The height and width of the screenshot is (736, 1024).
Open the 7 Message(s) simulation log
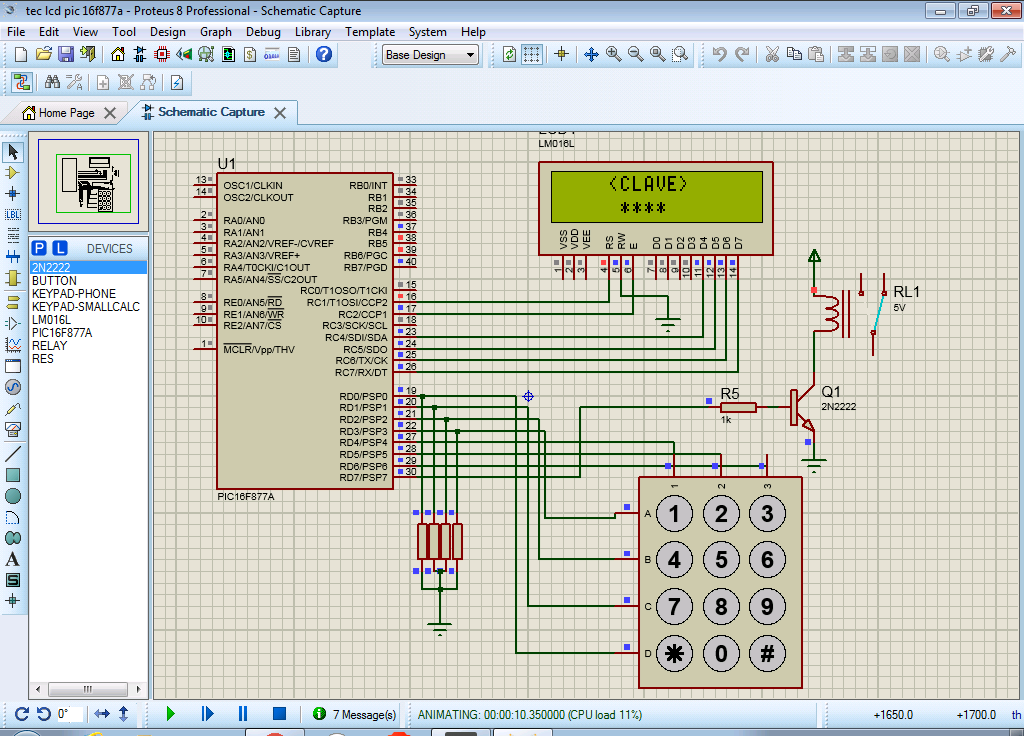(x=355, y=714)
